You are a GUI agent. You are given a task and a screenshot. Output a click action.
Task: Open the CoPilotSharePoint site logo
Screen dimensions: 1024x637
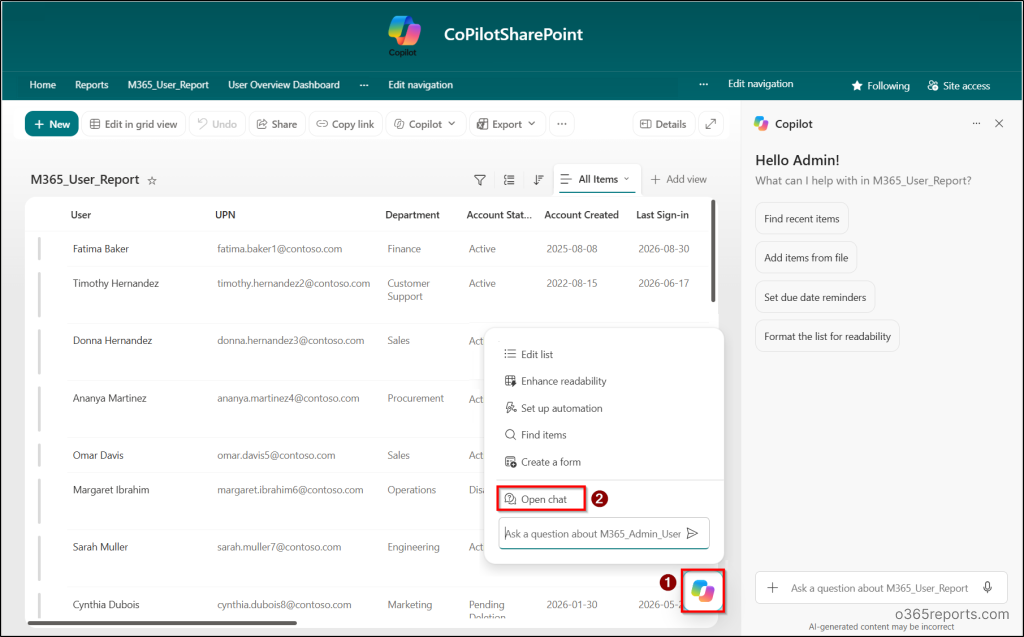click(404, 34)
